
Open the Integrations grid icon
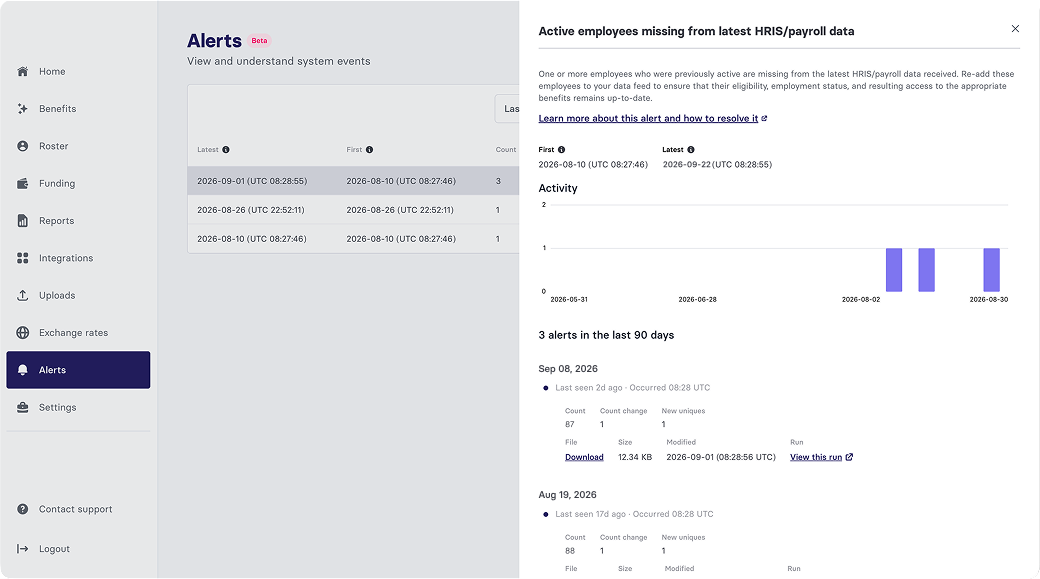[23, 258]
